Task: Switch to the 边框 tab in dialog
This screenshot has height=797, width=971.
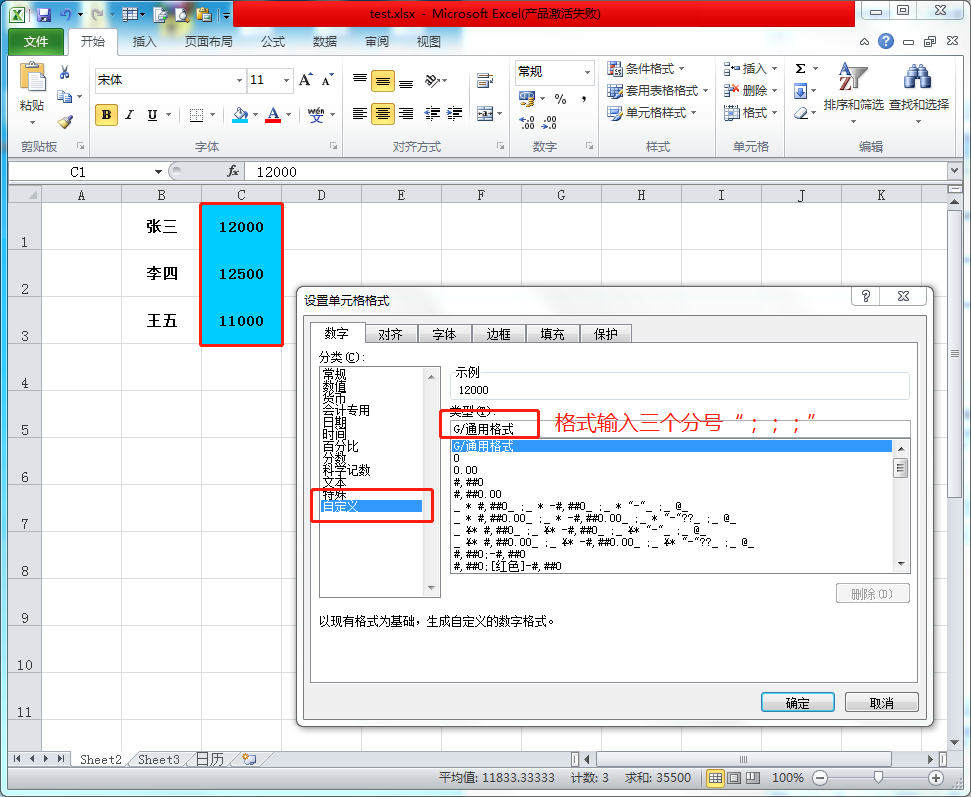Action: click(x=499, y=334)
